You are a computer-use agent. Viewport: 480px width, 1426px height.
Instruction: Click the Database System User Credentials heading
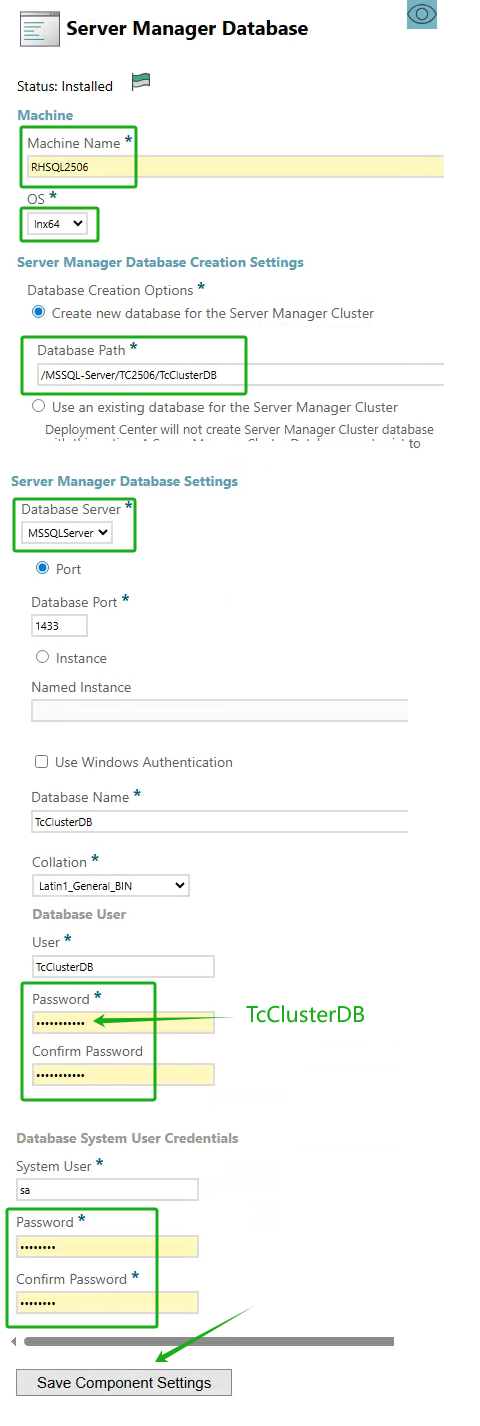coord(127,1138)
